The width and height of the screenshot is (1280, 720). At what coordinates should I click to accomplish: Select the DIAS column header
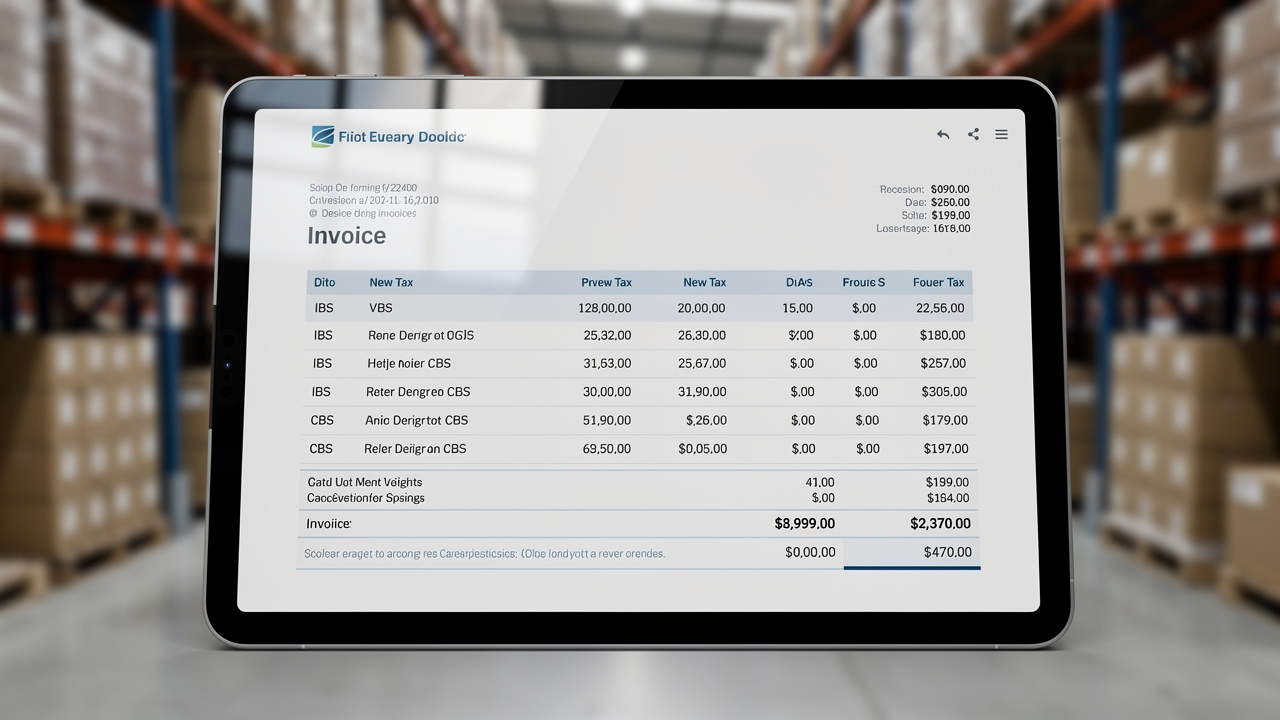click(x=800, y=283)
